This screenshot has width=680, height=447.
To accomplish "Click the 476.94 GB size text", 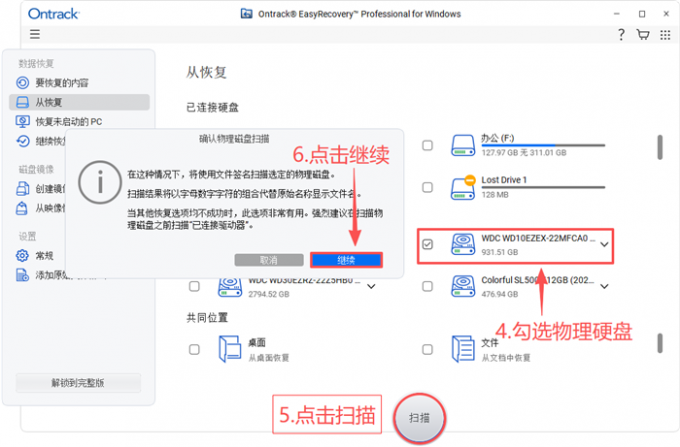I will 500,294.
